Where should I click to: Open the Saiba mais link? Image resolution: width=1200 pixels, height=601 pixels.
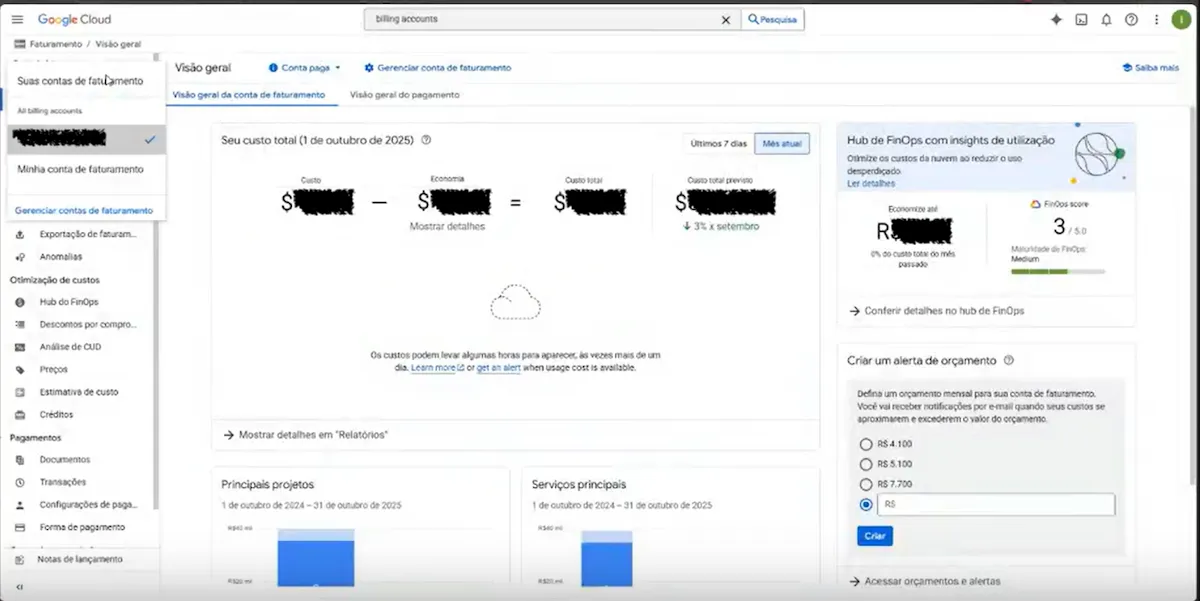(1150, 68)
